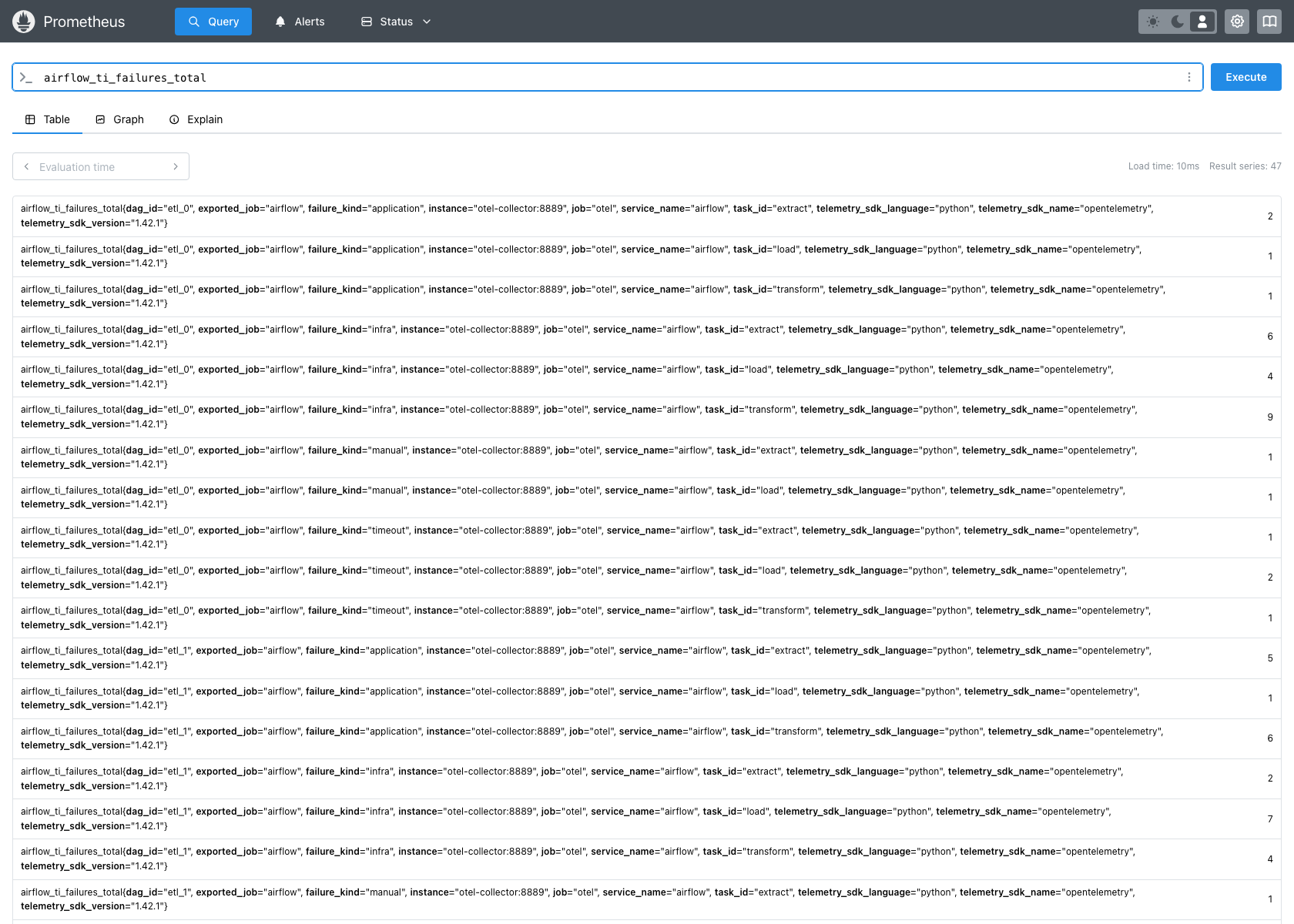The width and height of the screenshot is (1294, 924).
Task: Select etl_1 application load series row
Action: (647, 698)
